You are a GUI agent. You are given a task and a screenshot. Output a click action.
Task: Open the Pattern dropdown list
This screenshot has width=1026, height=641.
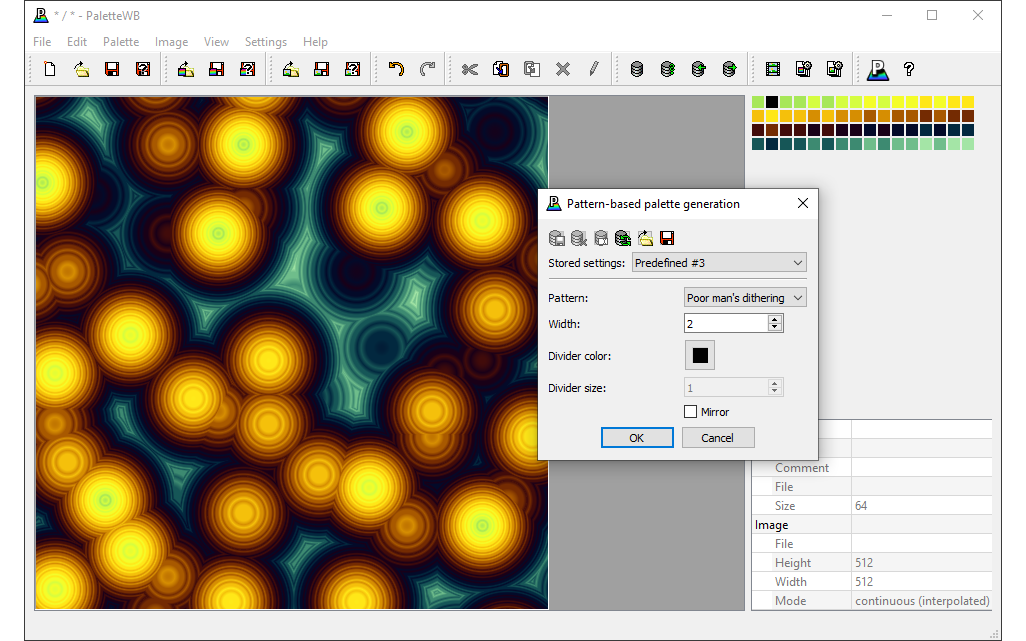tap(745, 298)
